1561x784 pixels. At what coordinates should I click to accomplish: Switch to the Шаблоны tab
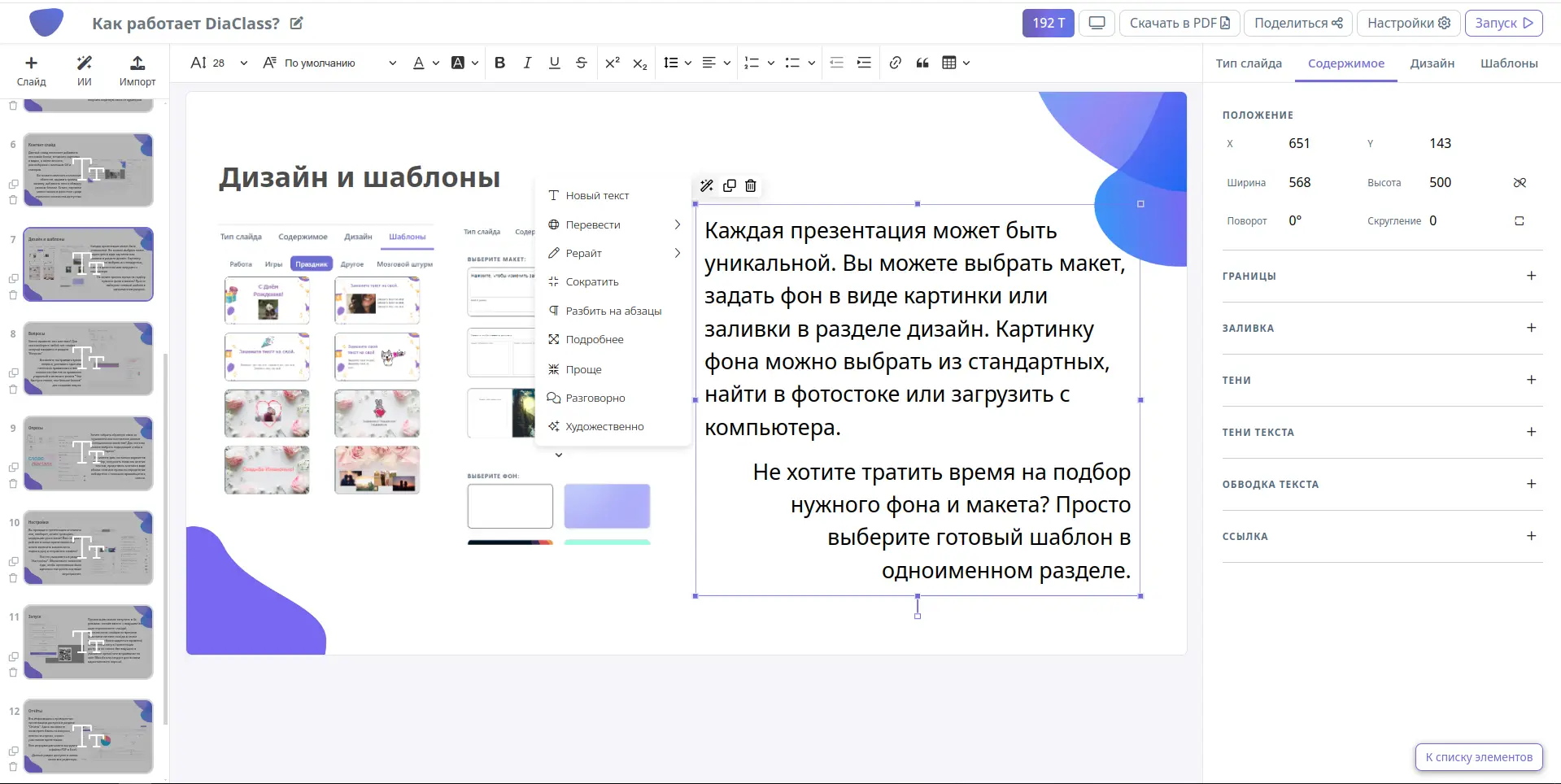[x=1509, y=63]
